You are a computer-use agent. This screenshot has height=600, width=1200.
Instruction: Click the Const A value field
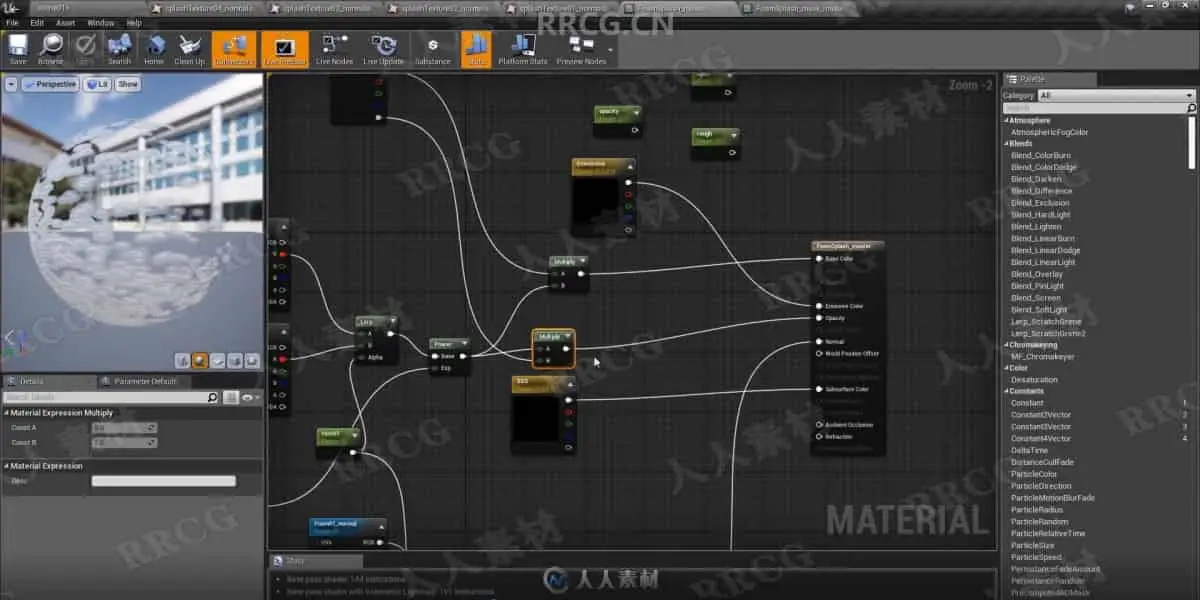pyautogui.click(x=124, y=428)
